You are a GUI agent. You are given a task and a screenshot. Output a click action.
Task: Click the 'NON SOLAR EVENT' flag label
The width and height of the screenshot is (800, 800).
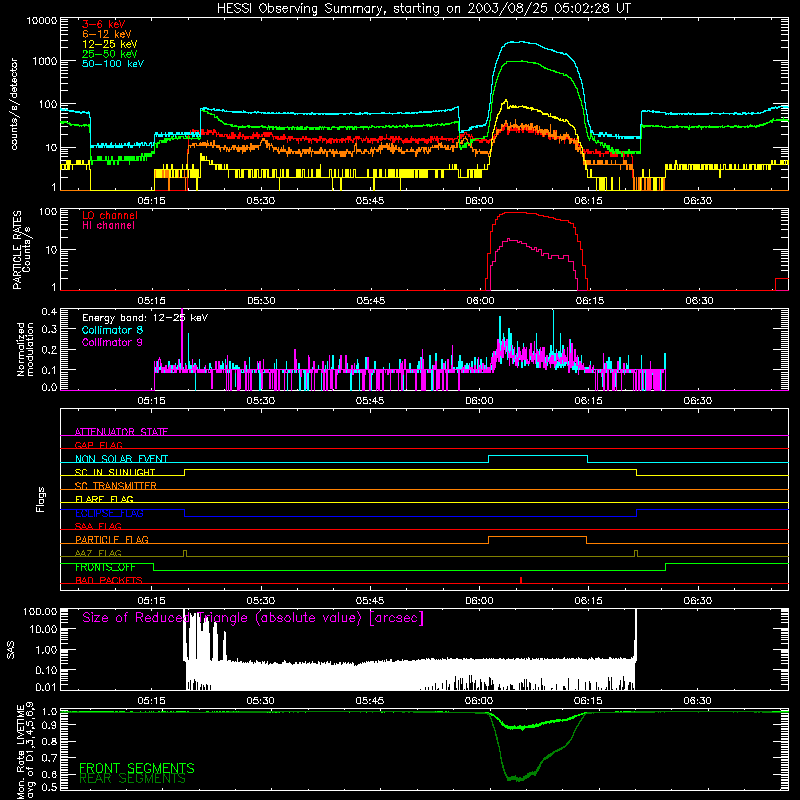point(121,459)
